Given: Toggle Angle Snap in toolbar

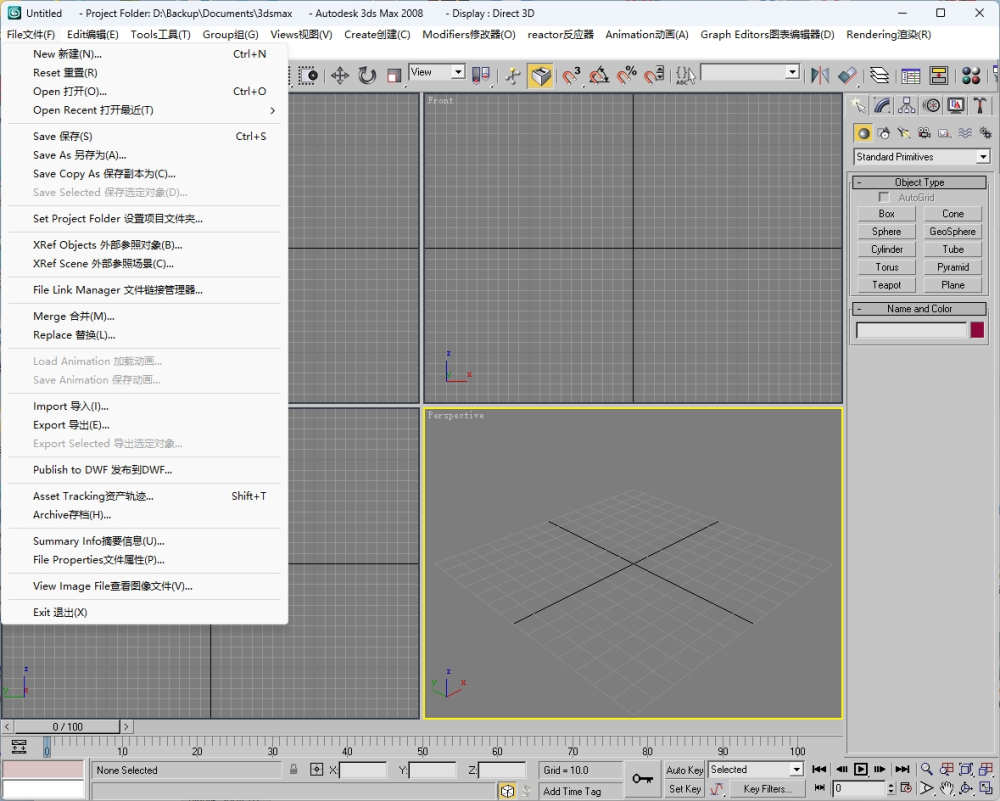Looking at the screenshot, I should [x=599, y=76].
